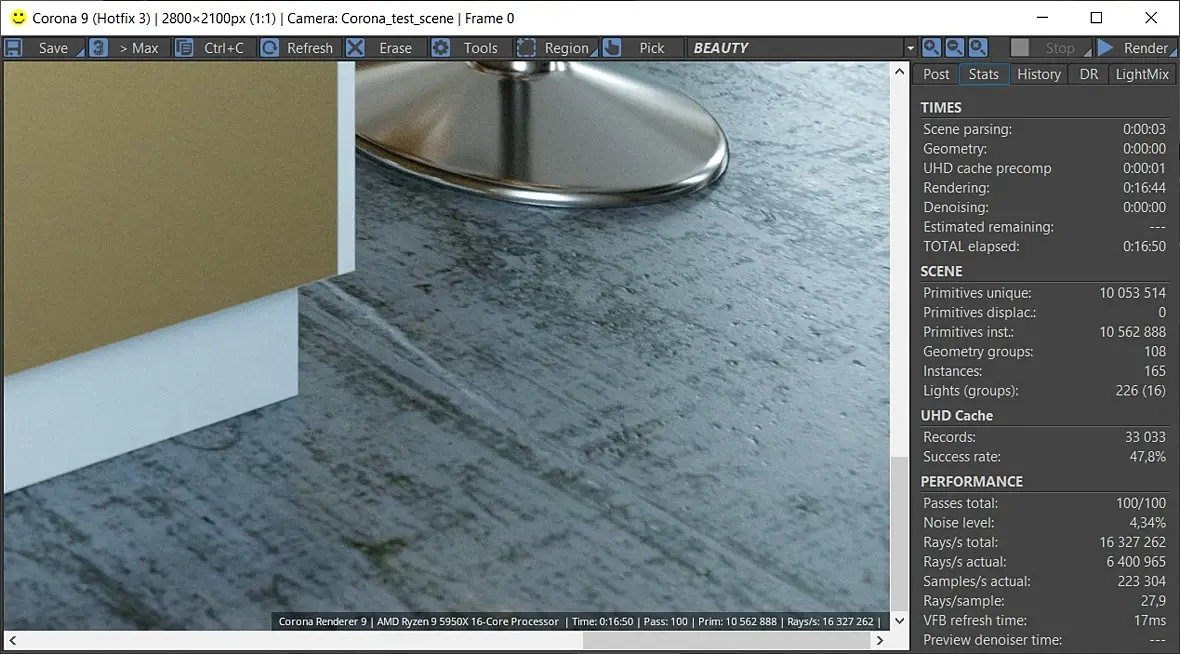Click the zoom out magnifier icon
This screenshot has height=654, width=1180.
tap(954, 48)
